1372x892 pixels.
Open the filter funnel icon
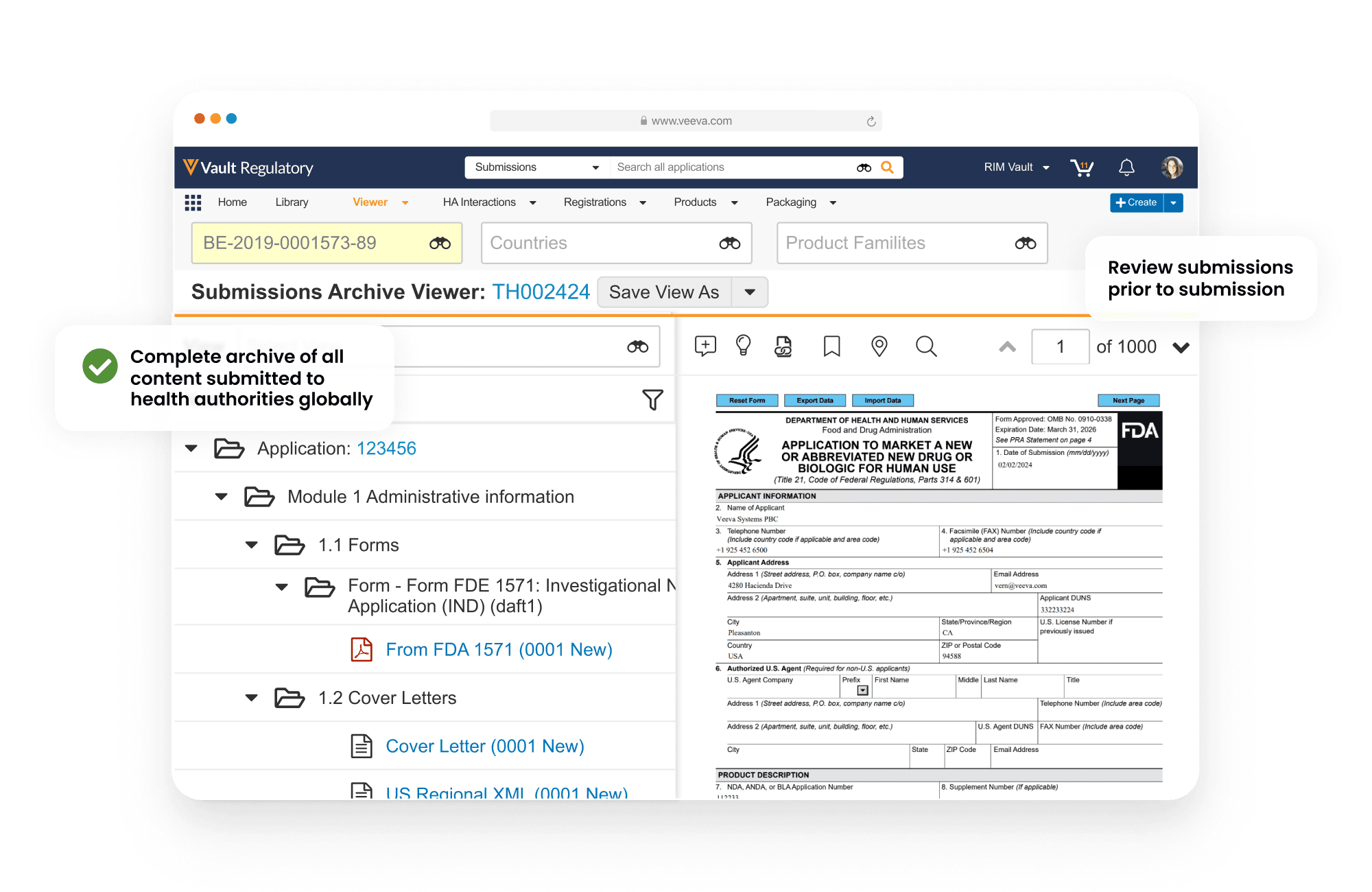click(x=652, y=399)
